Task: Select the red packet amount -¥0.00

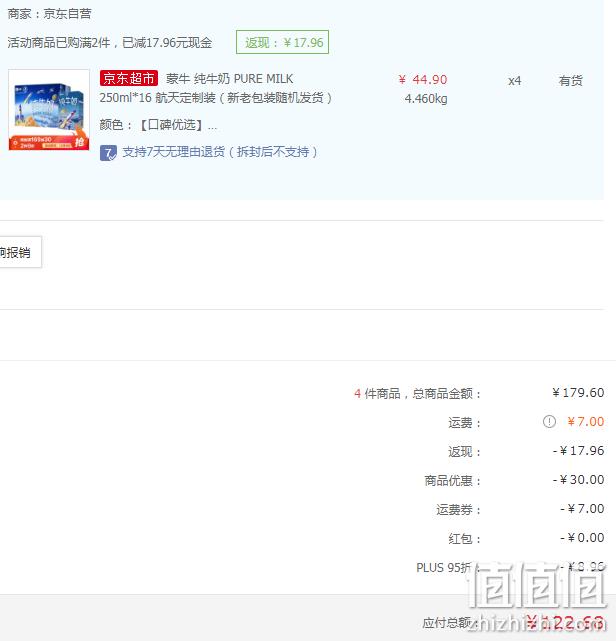Action: click(x=582, y=538)
